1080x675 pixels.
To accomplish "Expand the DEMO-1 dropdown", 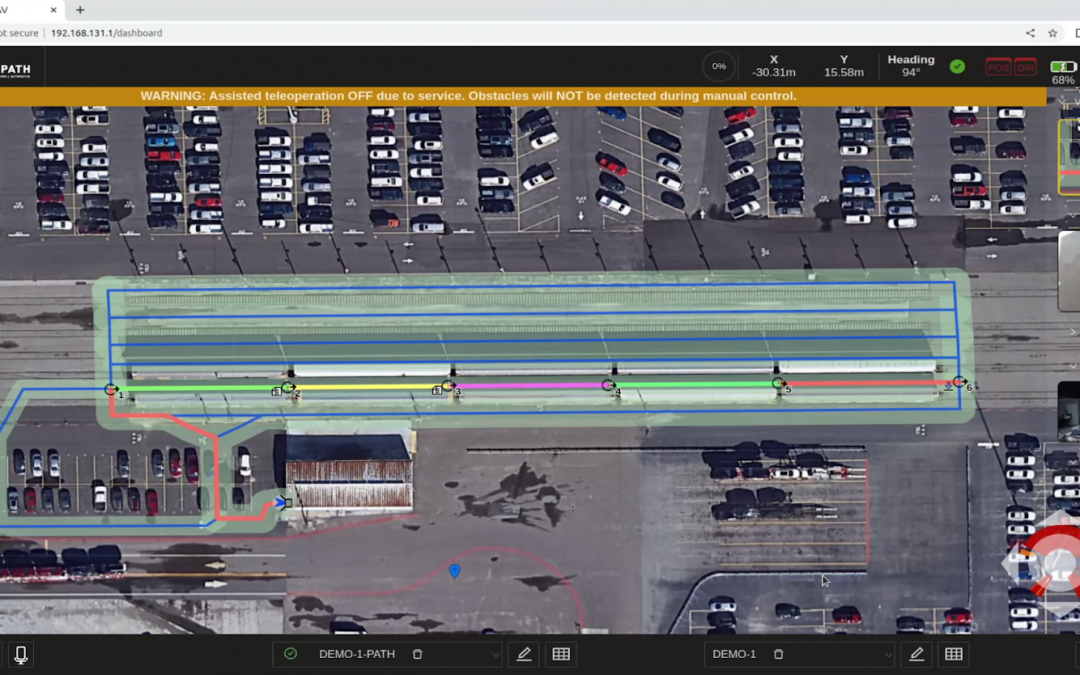I will 887,655.
